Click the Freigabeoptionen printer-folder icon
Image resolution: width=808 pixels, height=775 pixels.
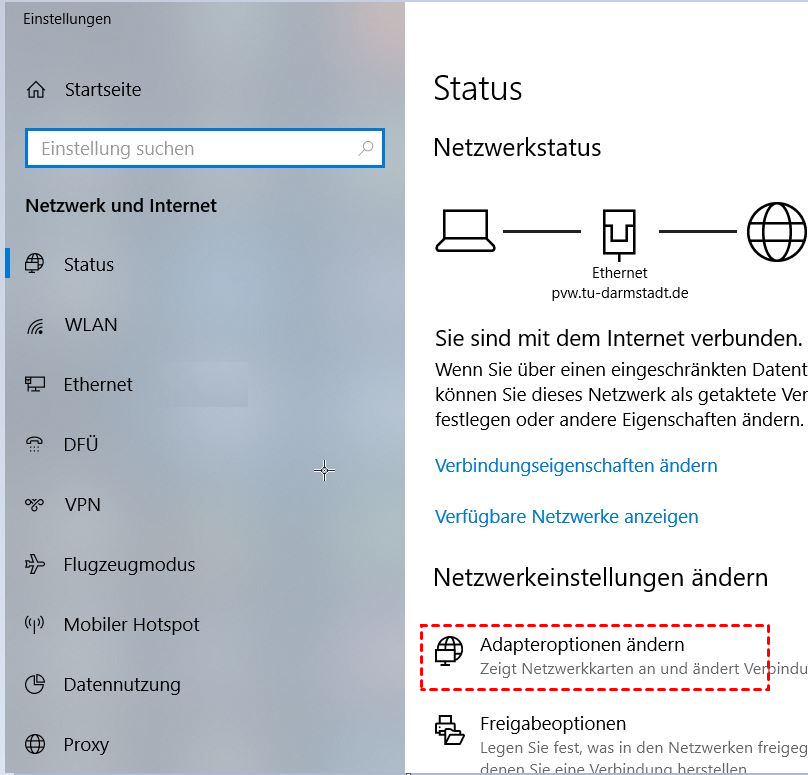[449, 730]
